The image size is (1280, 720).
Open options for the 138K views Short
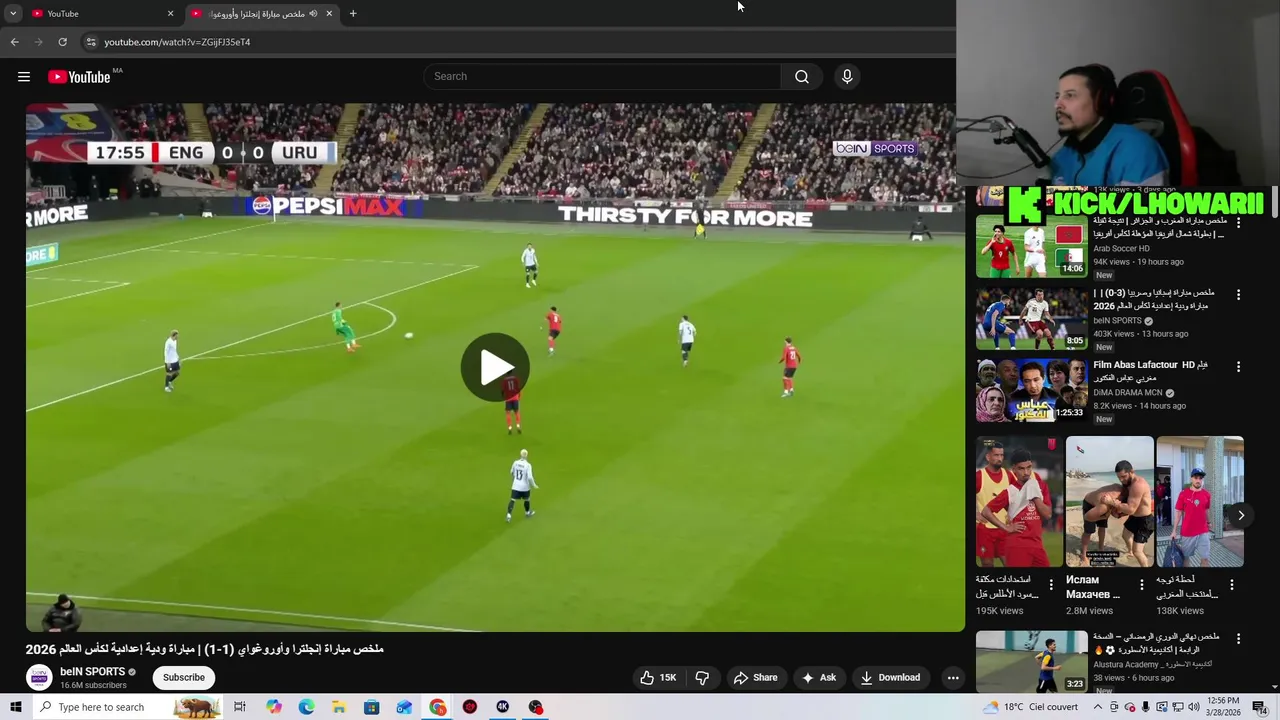pos(1232,585)
